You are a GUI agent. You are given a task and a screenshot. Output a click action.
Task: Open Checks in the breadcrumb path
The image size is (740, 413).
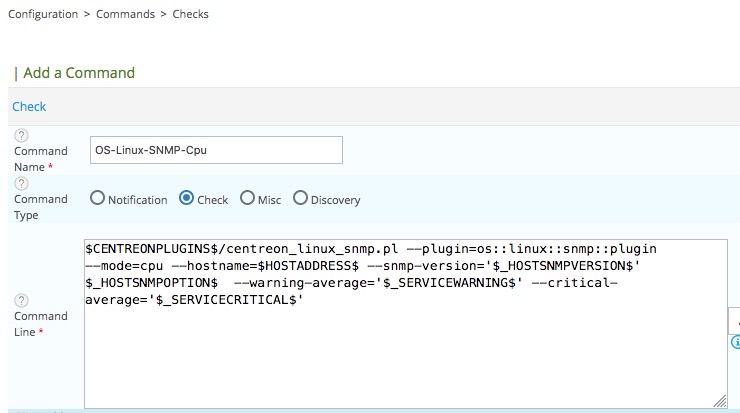point(189,15)
